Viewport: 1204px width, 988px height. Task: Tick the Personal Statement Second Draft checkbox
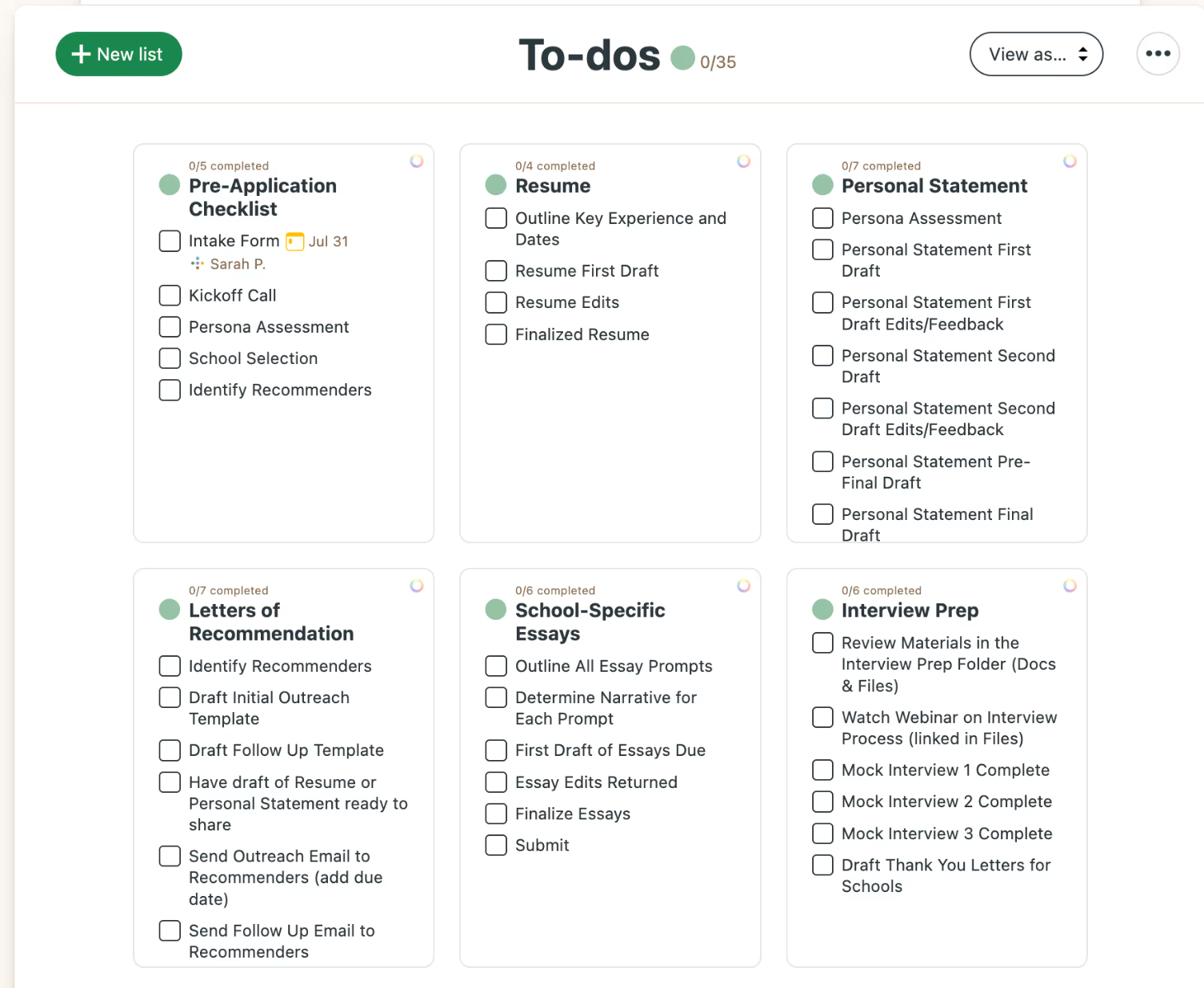click(822, 355)
